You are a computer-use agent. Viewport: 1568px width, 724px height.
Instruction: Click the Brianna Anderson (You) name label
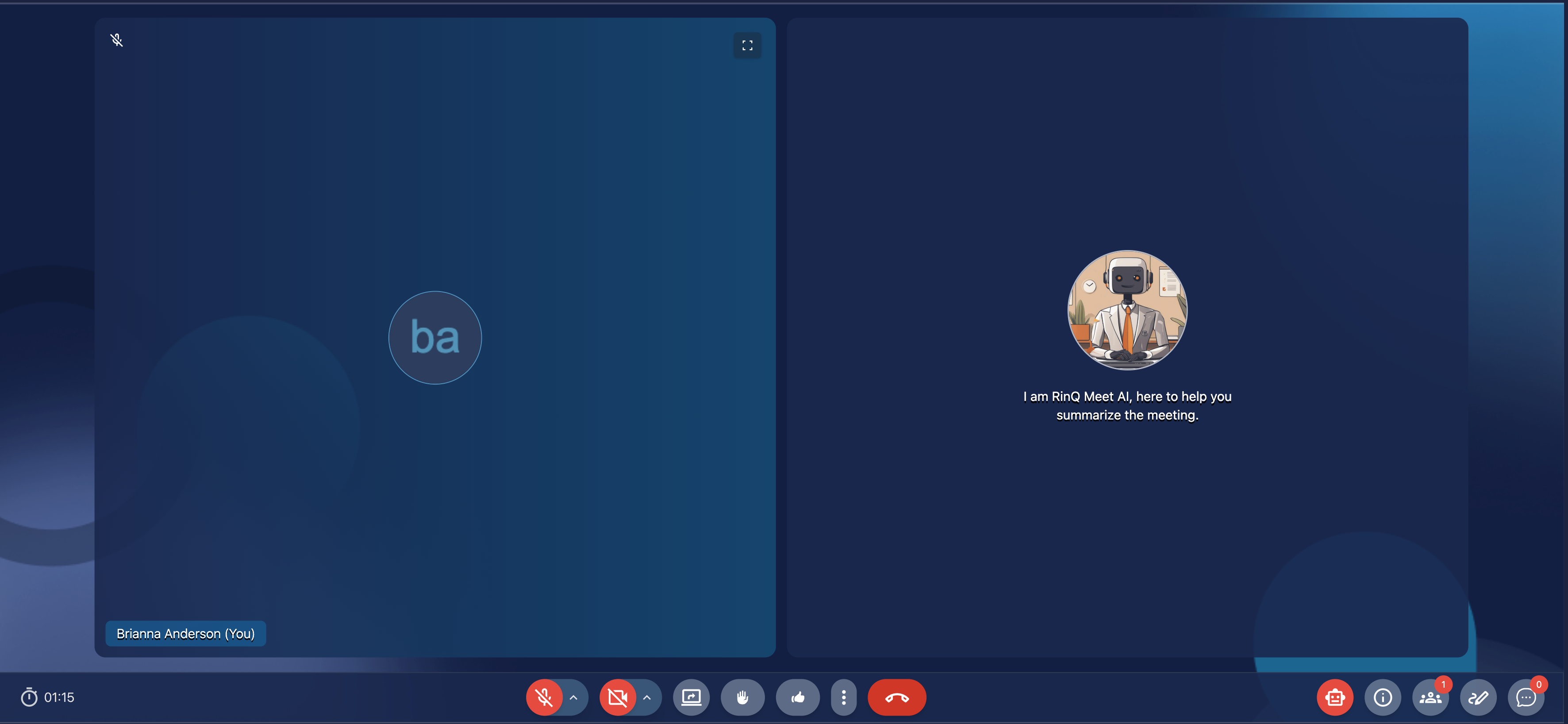click(186, 633)
